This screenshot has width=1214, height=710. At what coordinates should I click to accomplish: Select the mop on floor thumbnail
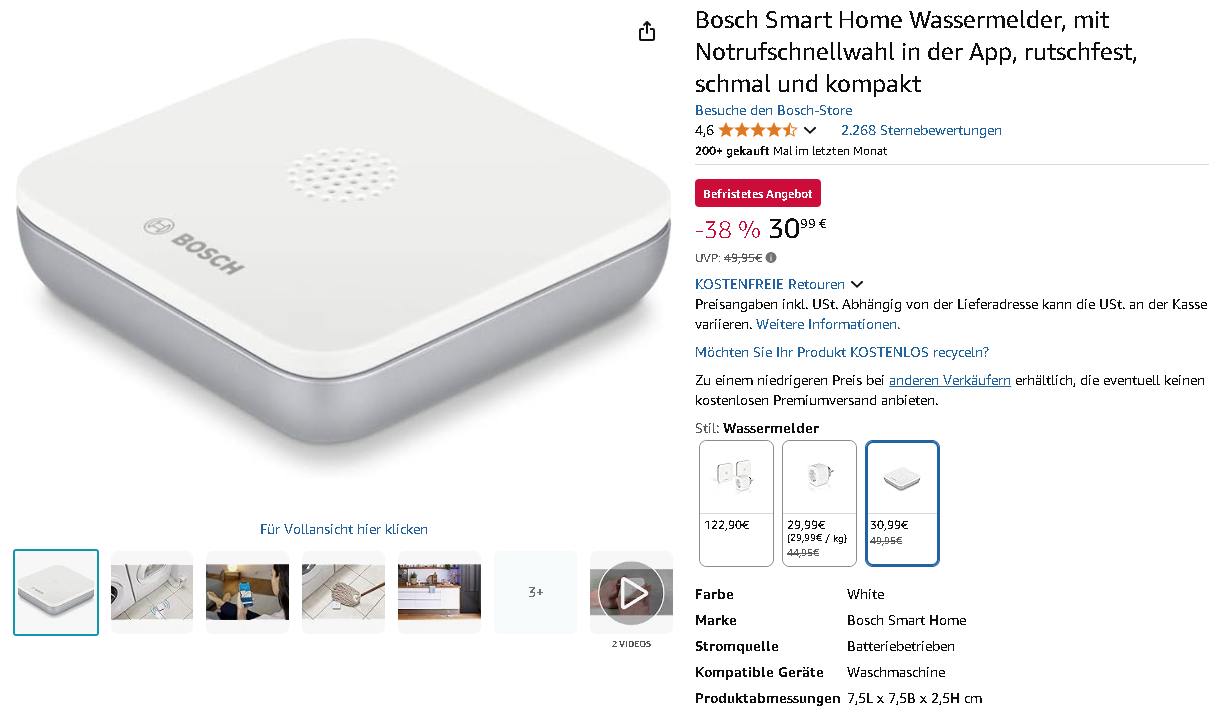344,592
